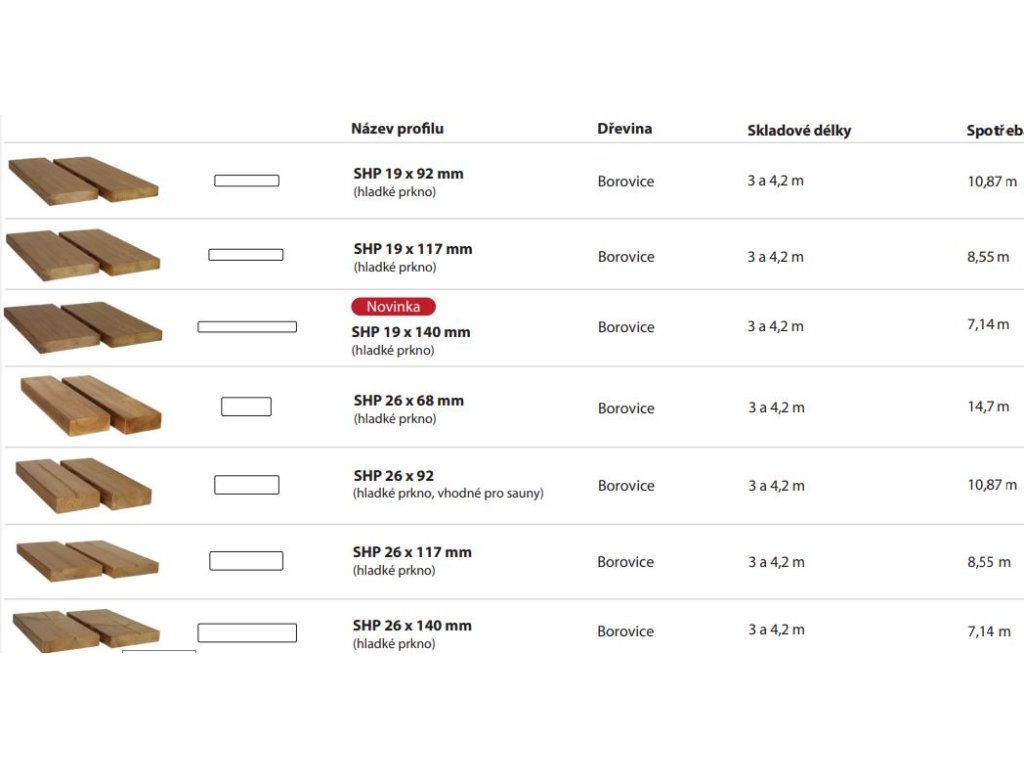Select the 19 x 140 profile cross-section icon
The height and width of the screenshot is (768, 1024).
coord(247,327)
